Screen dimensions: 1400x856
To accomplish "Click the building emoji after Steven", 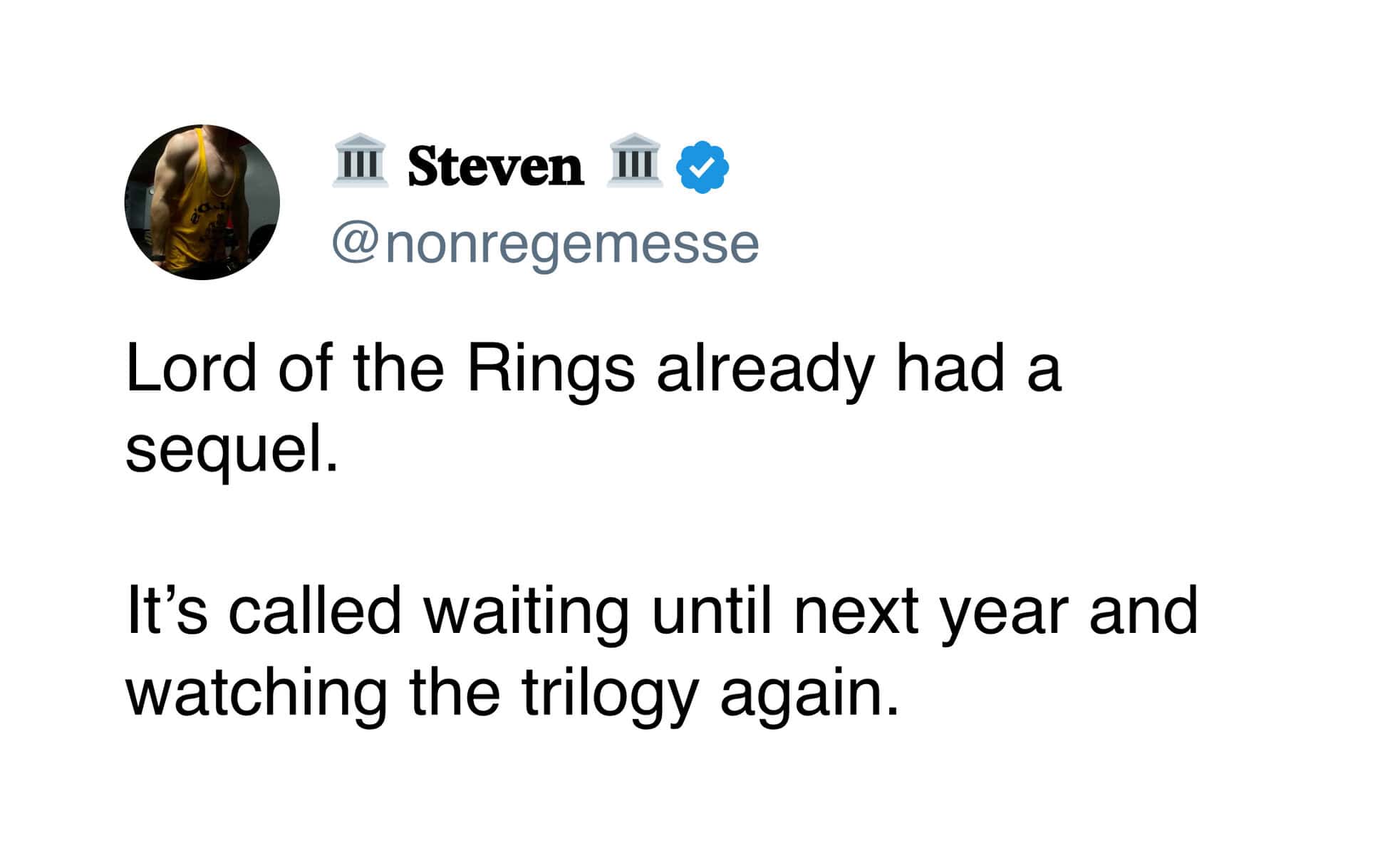I will 635,161.
